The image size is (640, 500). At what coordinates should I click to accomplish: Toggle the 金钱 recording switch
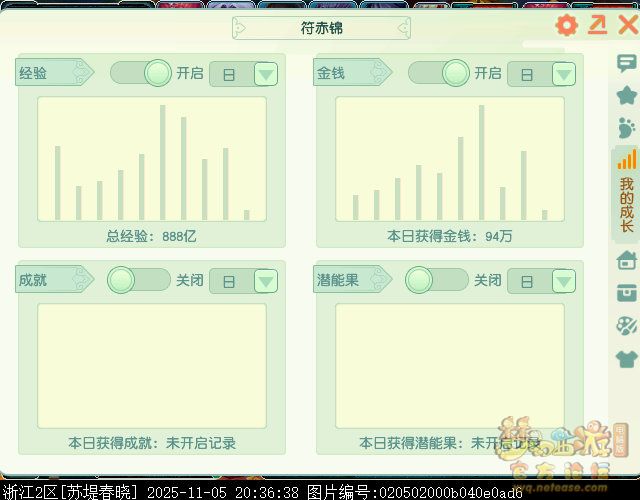point(439,73)
